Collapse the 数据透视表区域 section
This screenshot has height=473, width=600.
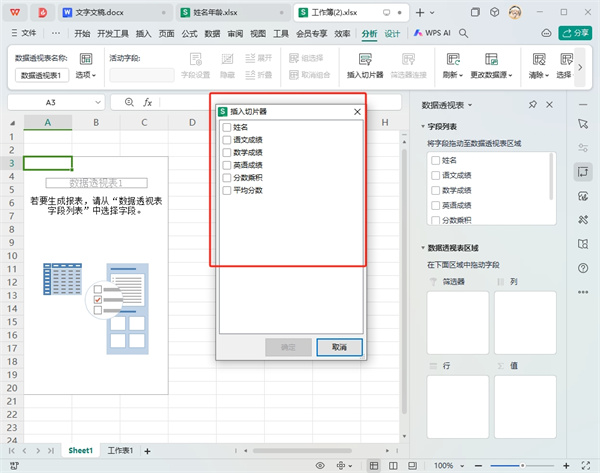click(x=423, y=248)
